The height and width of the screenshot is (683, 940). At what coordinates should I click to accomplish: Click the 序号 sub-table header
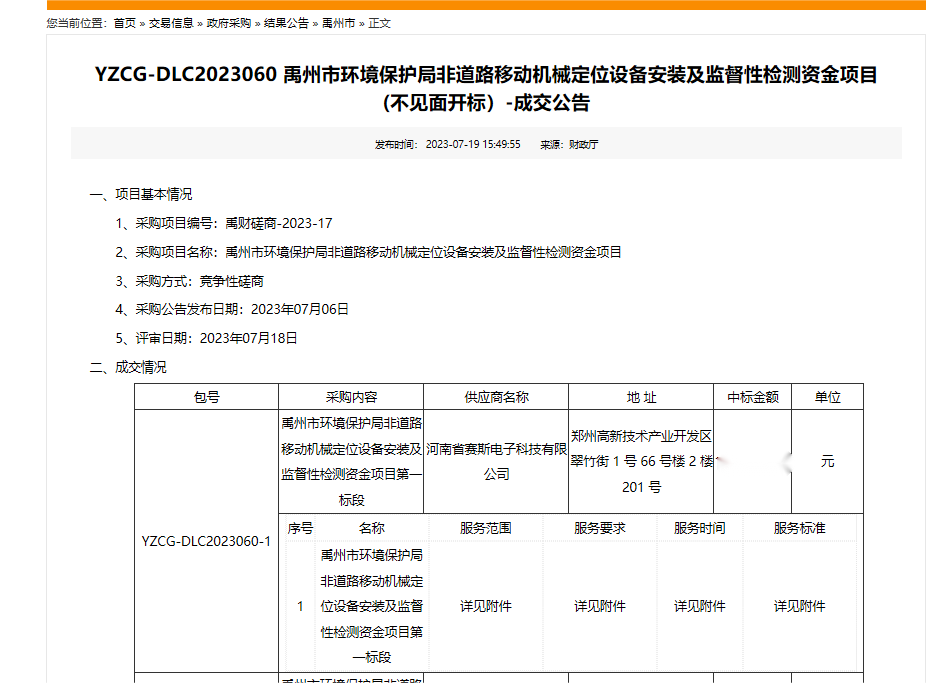[x=300, y=528]
